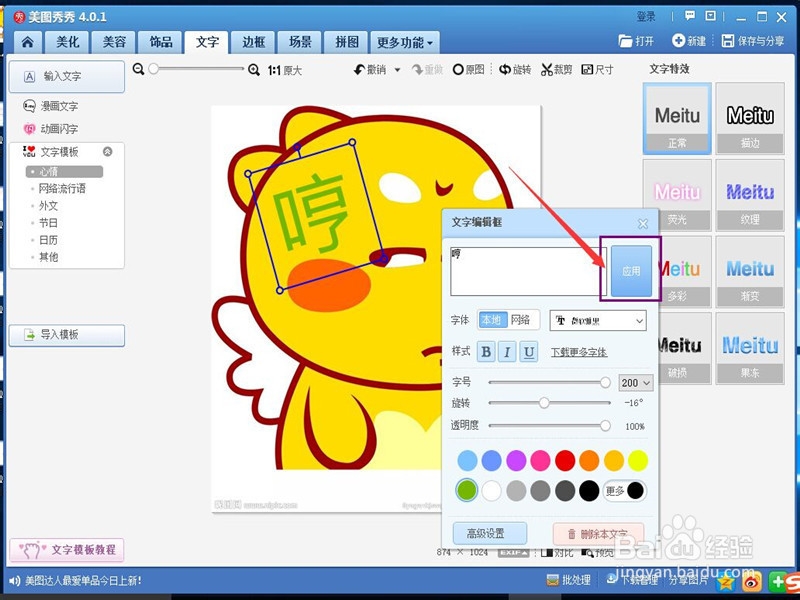Go to the home tab icon
This screenshot has width=800, height=600.
point(28,42)
